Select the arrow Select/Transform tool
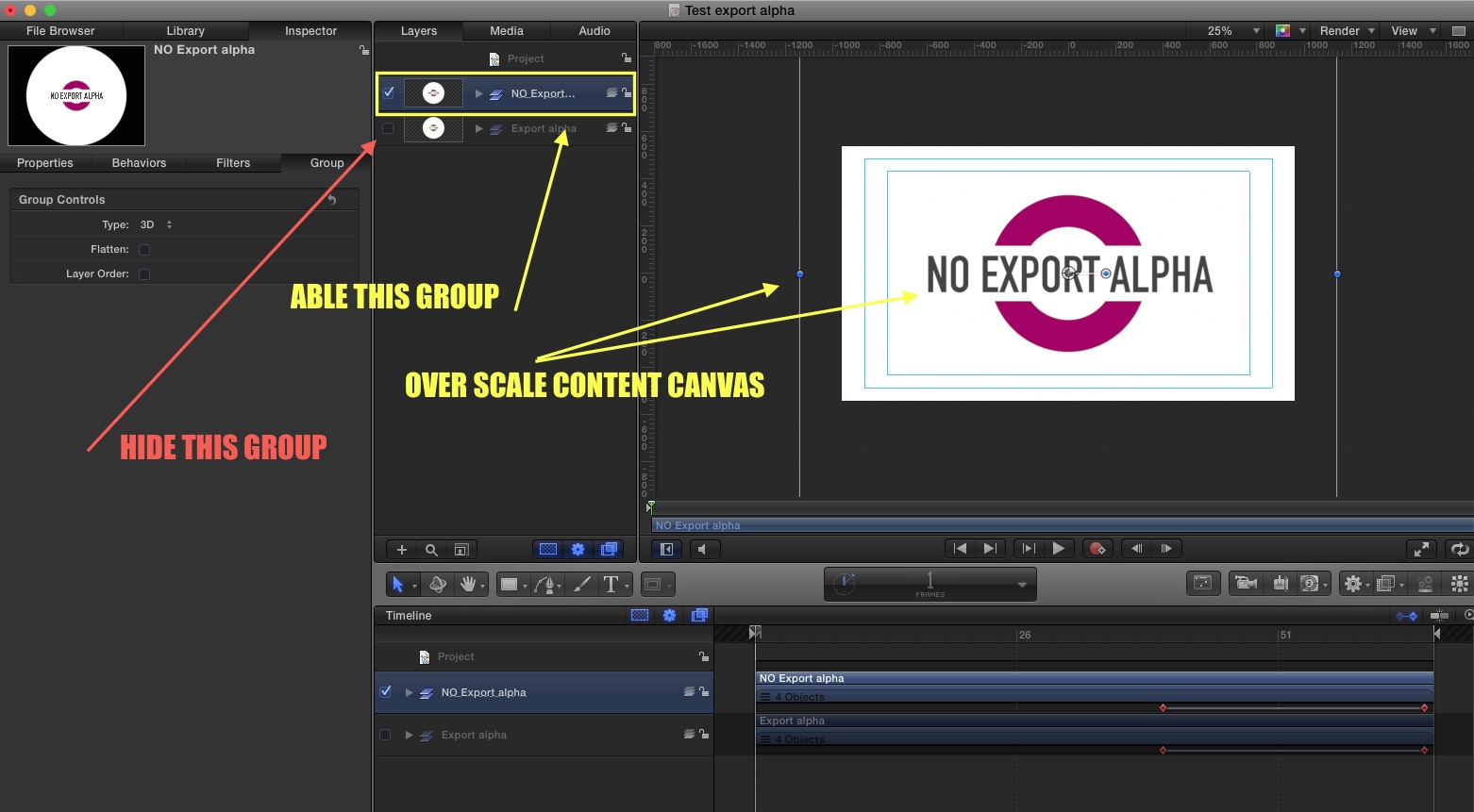Viewport: 1474px width, 812px height. pyautogui.click(x=398, y=585)
